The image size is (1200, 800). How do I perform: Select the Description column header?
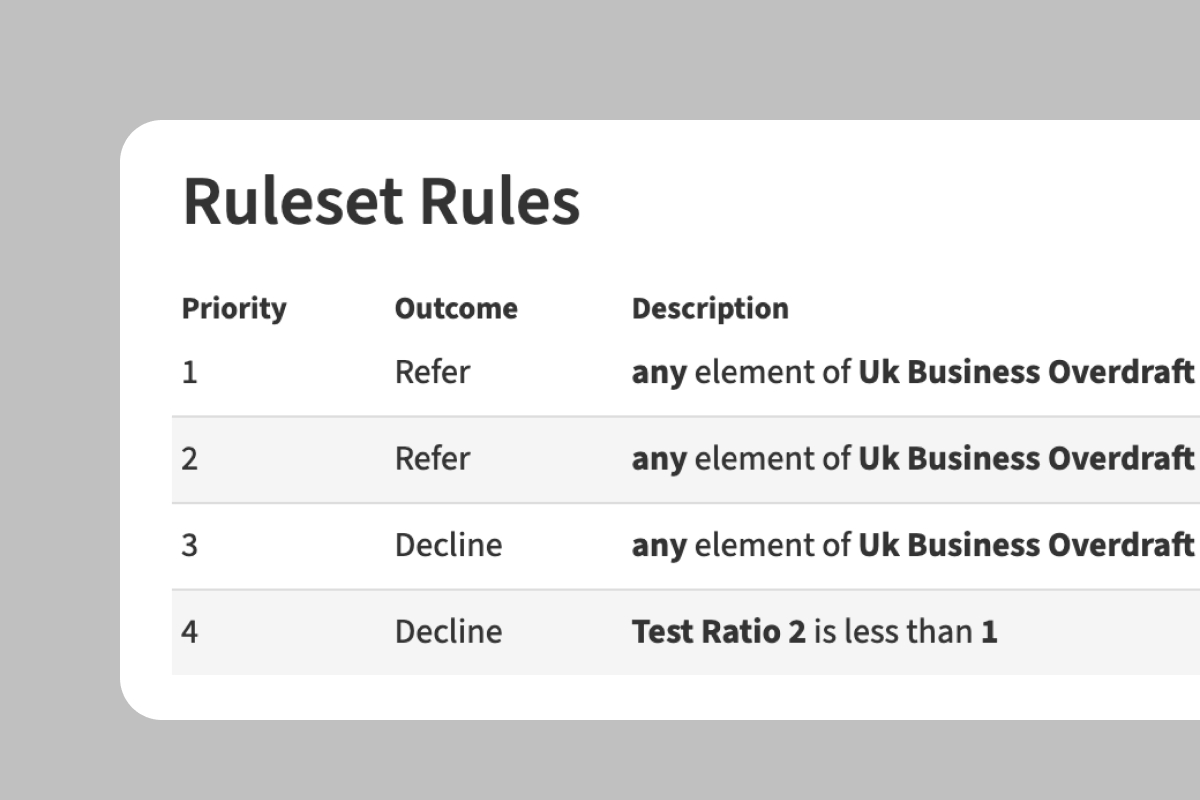tap(710, 309)
